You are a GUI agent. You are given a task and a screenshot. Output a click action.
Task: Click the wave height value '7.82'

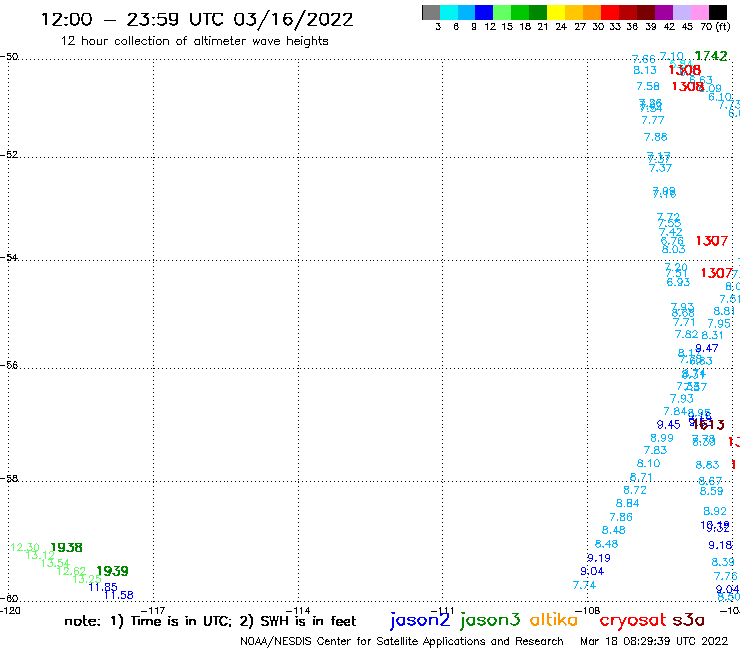click(x=686, y=334)
